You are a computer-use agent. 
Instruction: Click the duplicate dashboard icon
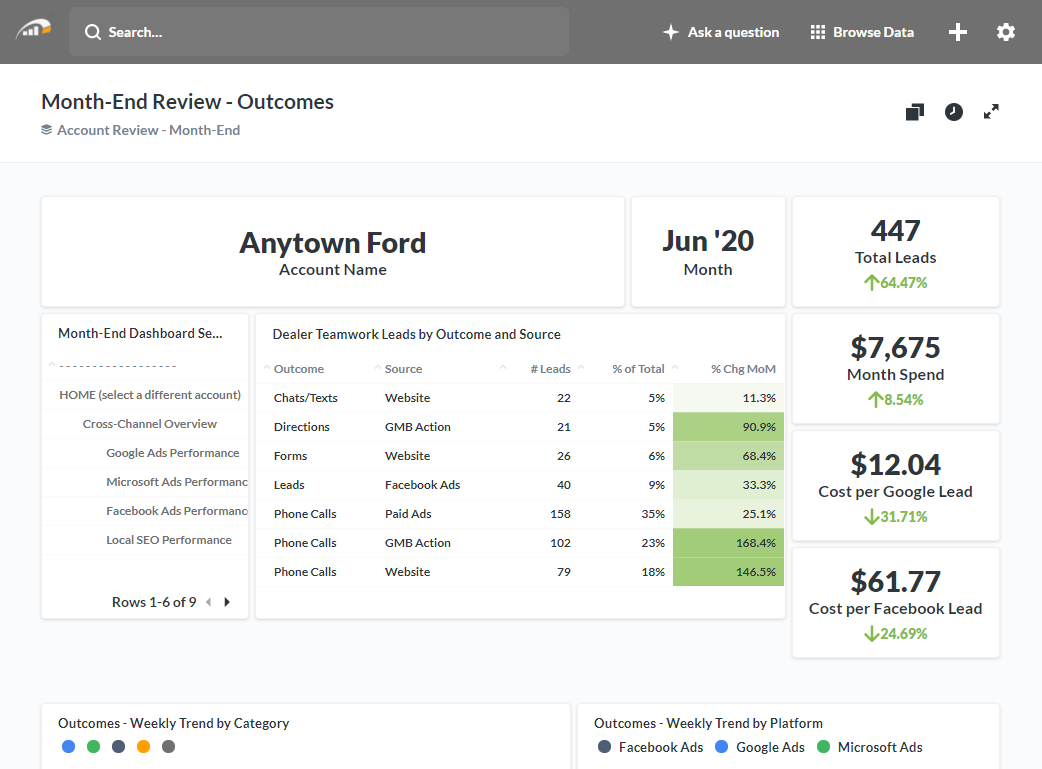pos(914,112)
